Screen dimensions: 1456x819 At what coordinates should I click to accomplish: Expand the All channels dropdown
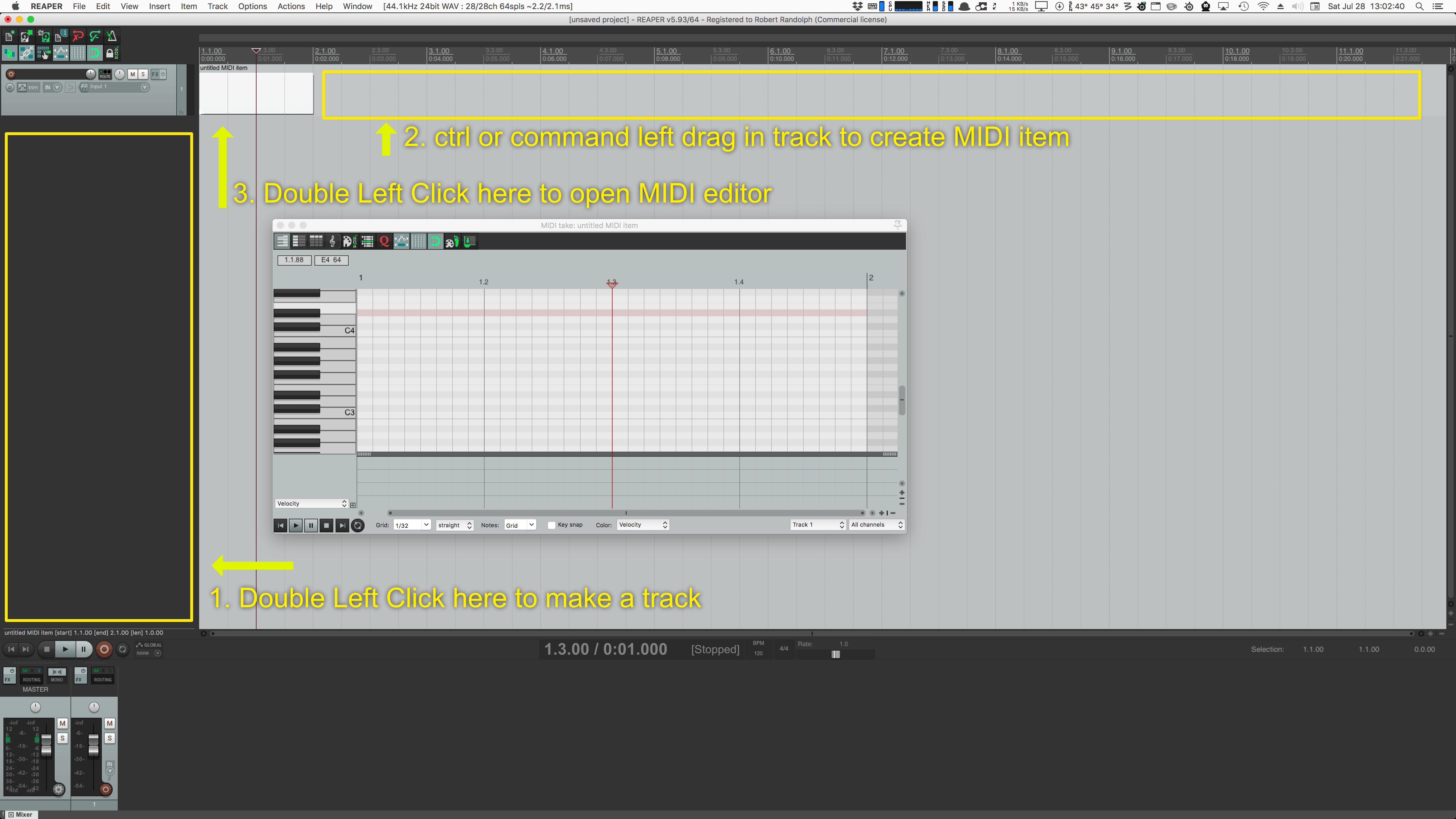click(x=876, y=525)
